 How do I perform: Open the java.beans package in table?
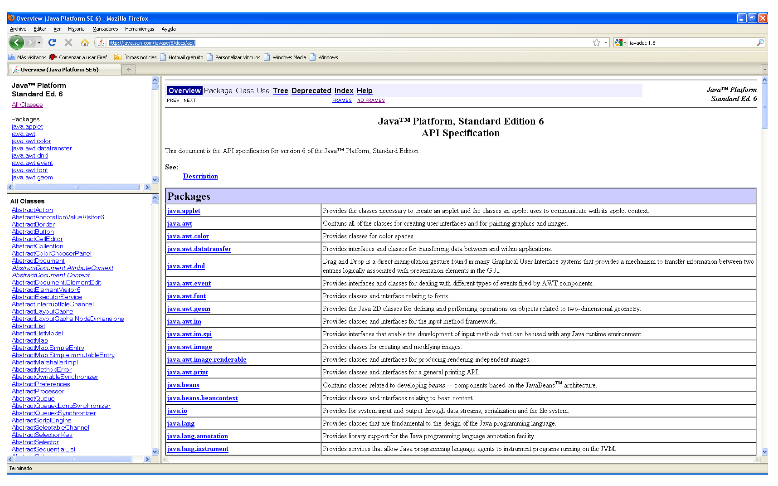(x=183, y=384)
